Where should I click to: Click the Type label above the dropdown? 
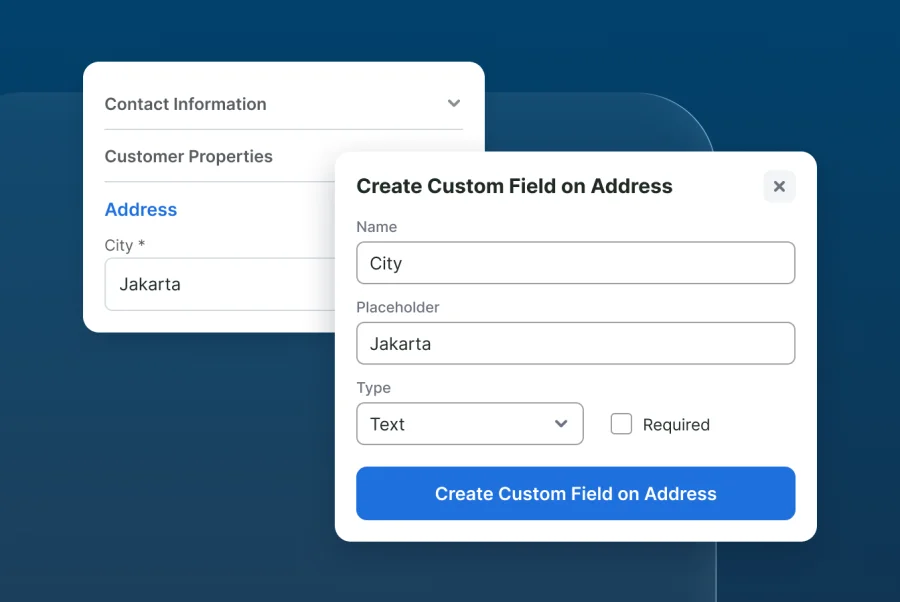374,388
